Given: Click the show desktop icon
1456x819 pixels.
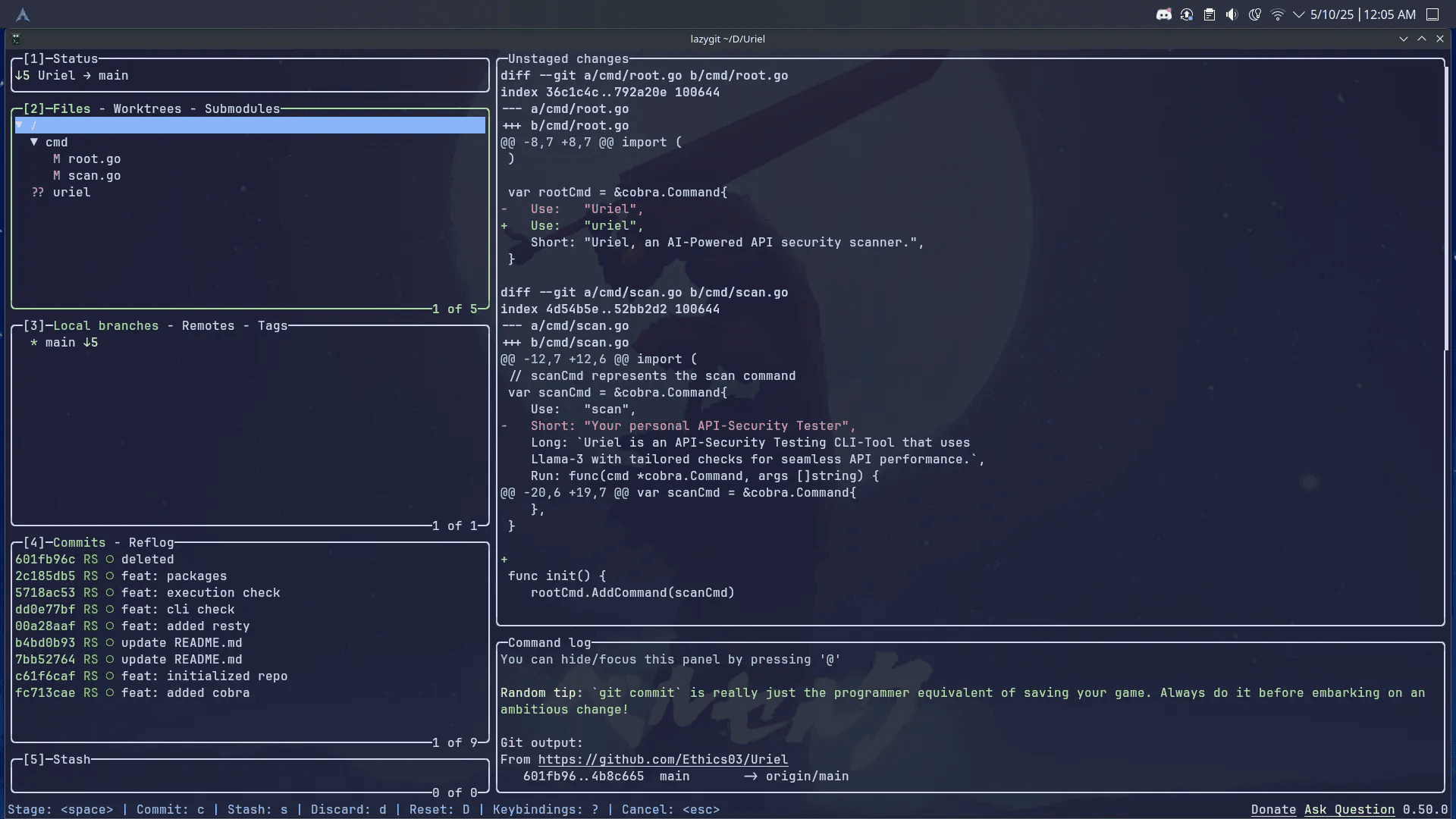Looking at the screenshot, I should pyautogui.click(x=1432, y=14).
